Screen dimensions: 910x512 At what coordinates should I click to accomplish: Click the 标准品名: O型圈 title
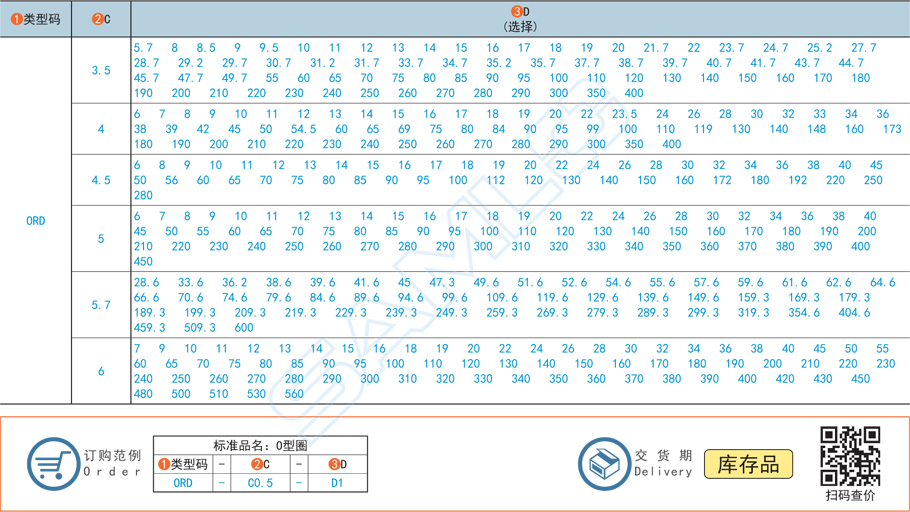[x=260, y=445]
